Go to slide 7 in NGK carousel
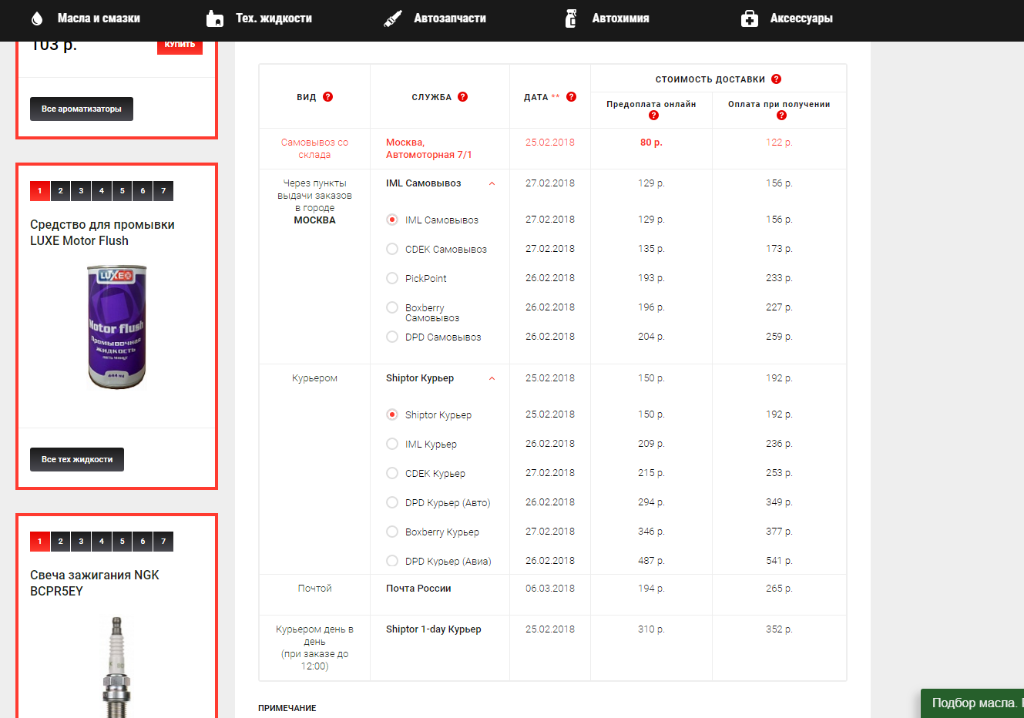The width and height of the screenshot is (1024, 718). (x=163, y=541)
